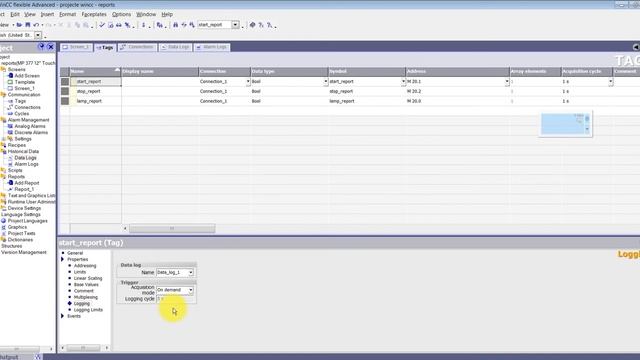Image resolution: width=640 pixels, height=360 pixels.
Task: Expand the Alarm Management Settings node
Action: 4,139
